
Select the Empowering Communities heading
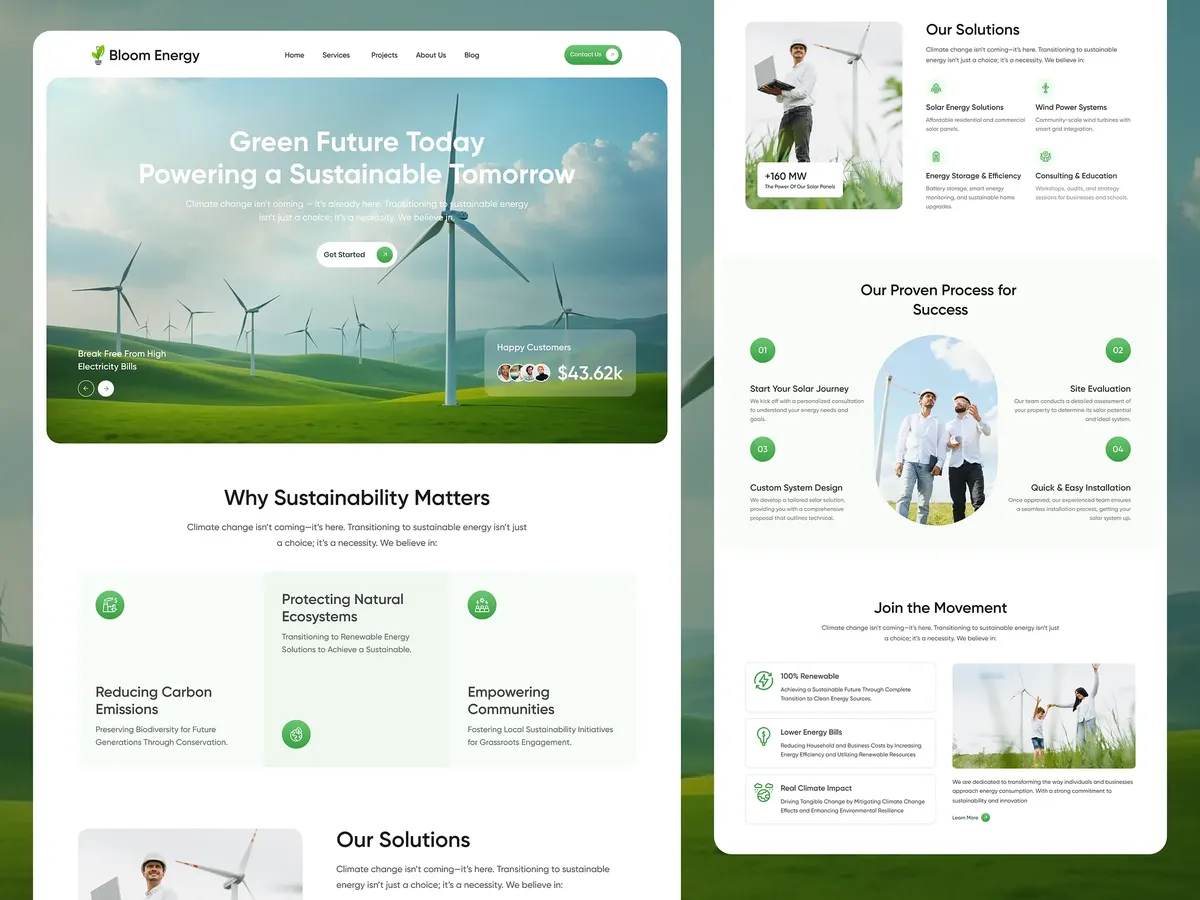point(511,700)
